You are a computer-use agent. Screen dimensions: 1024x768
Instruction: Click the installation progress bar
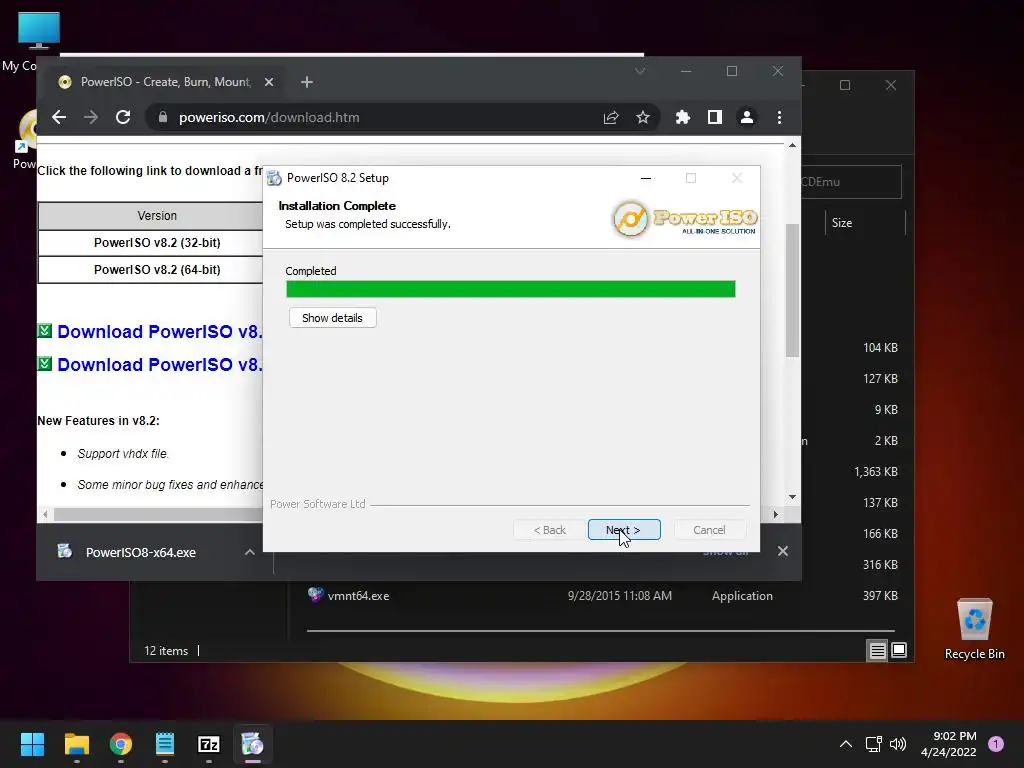(x=511, y=289)
